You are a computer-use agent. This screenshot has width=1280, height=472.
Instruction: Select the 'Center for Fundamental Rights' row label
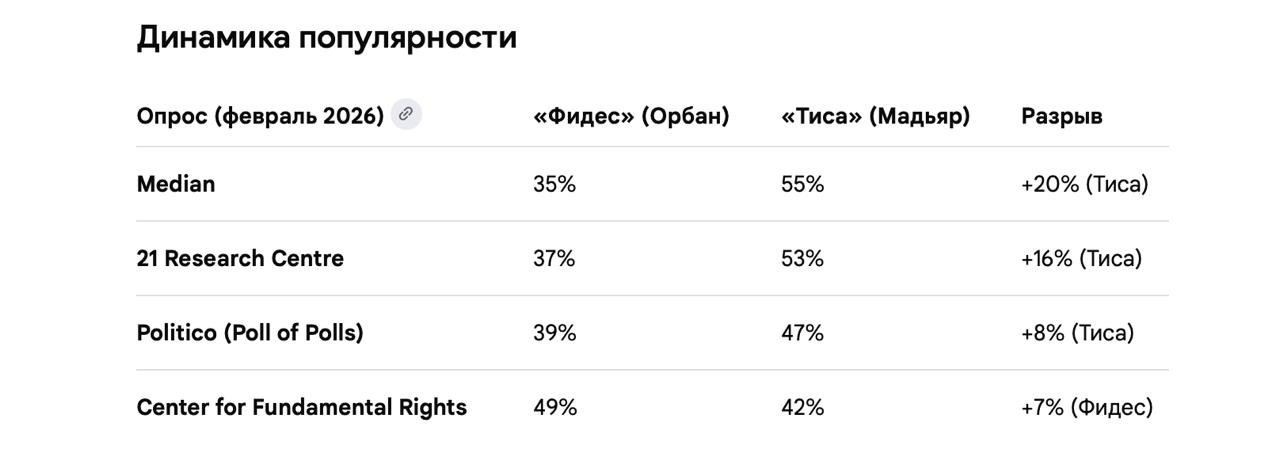tap(301, 407)
